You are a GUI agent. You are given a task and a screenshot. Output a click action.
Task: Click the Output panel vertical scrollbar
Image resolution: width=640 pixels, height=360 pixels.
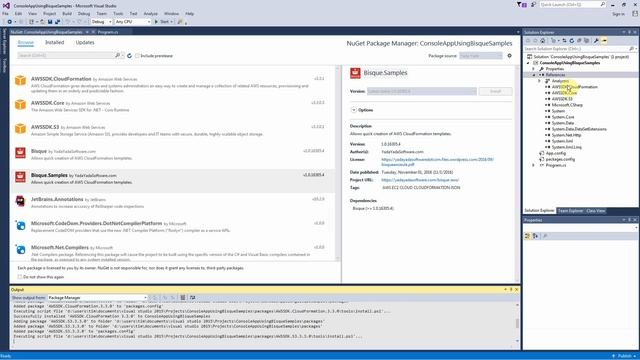point(517,322)
